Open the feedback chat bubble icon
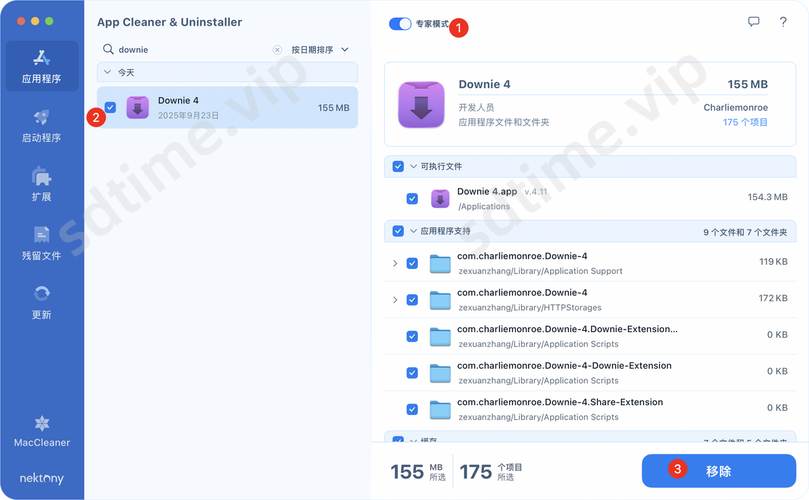809x500 pixels. tap(754, 22)
